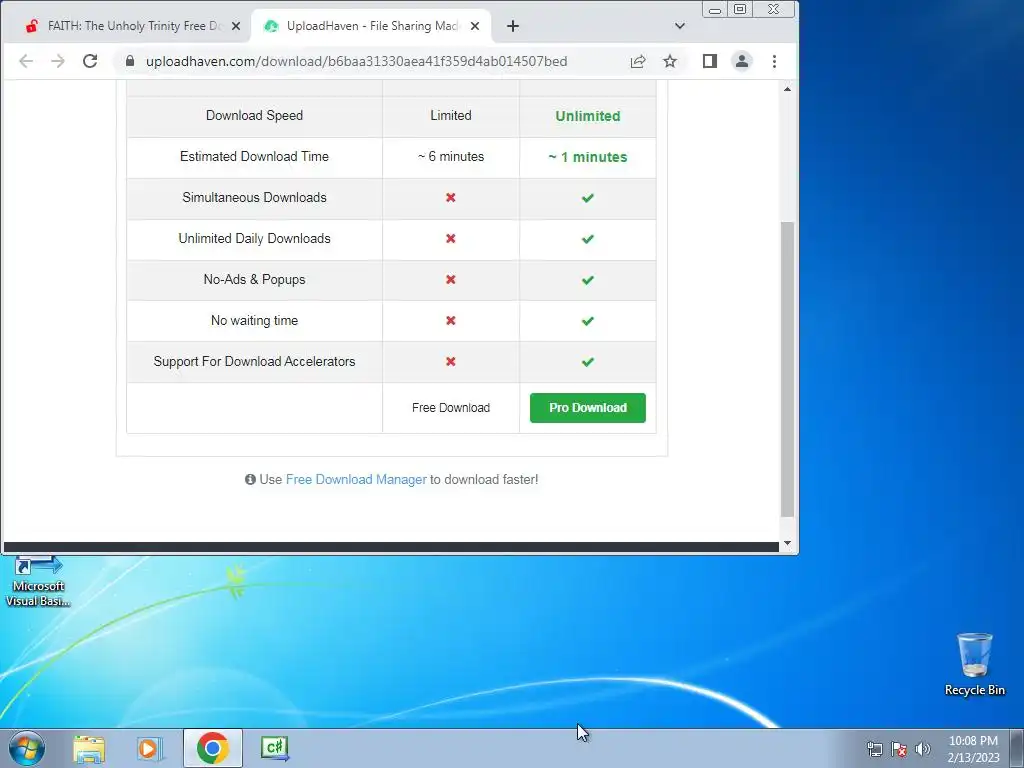
Task: Click the vertical scrollbar thumb
Action: (788, 369)
